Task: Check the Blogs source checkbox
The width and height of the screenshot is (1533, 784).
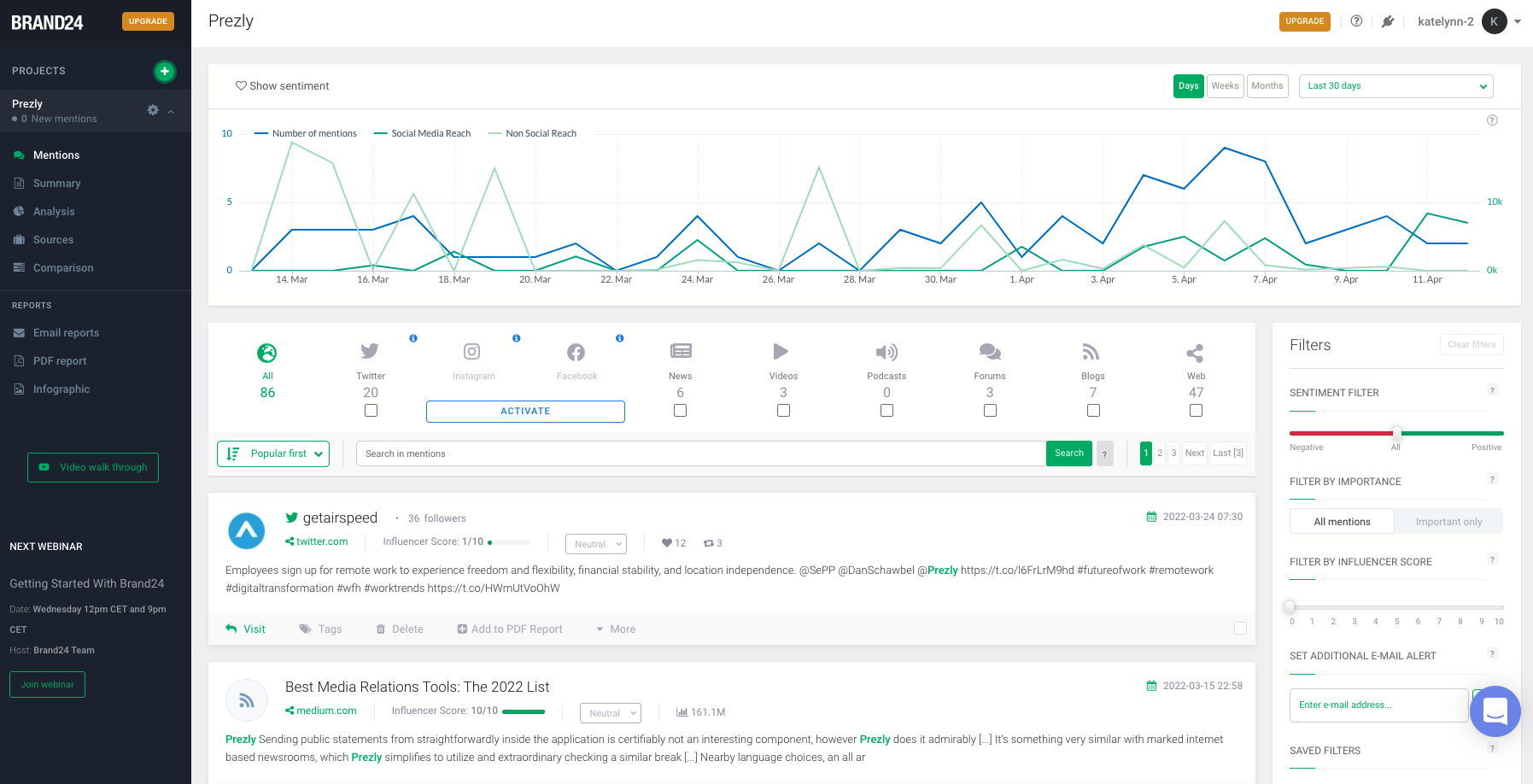Action: [1093, 411]
